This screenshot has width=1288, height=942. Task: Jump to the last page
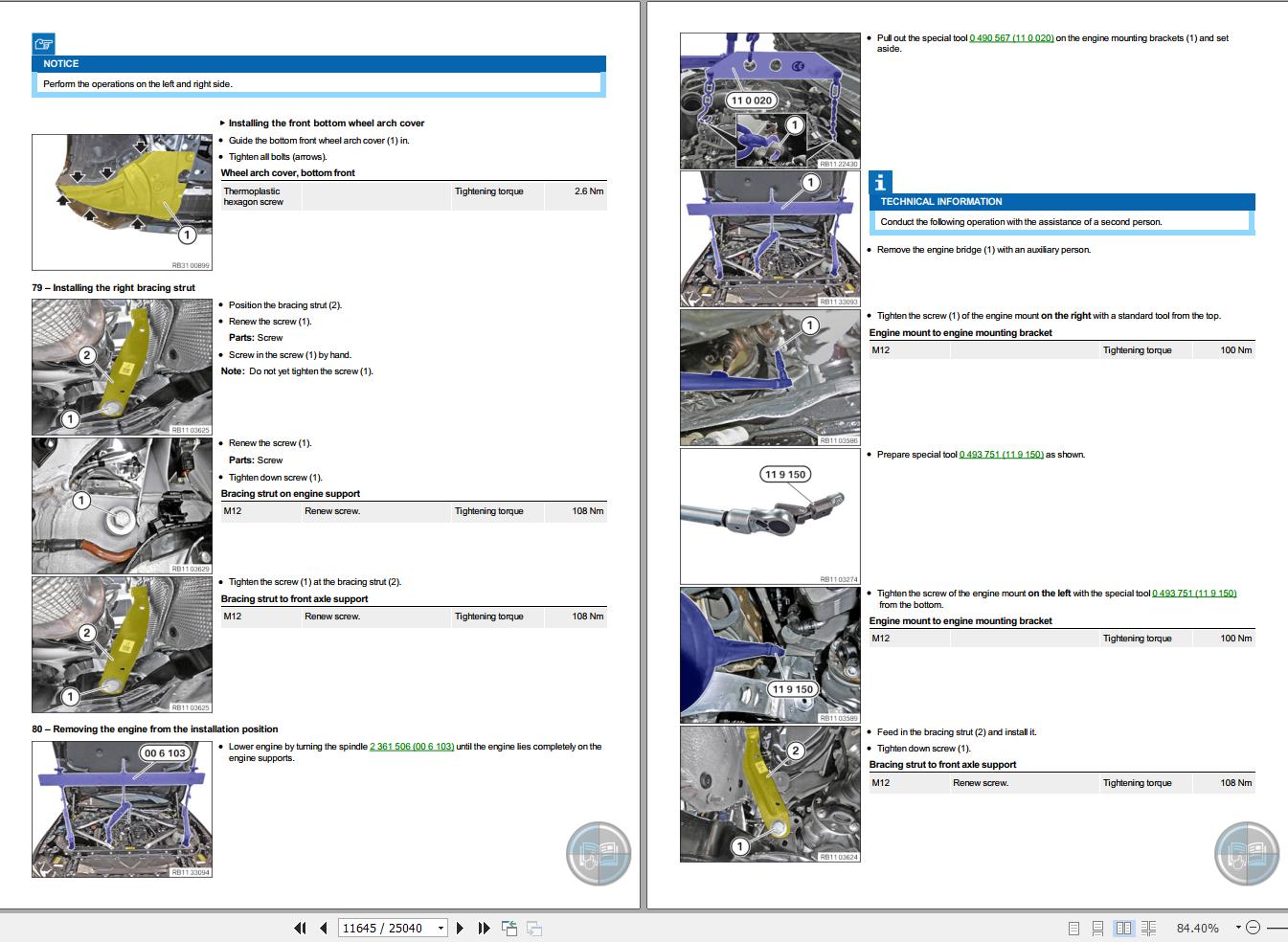(484, 928)
